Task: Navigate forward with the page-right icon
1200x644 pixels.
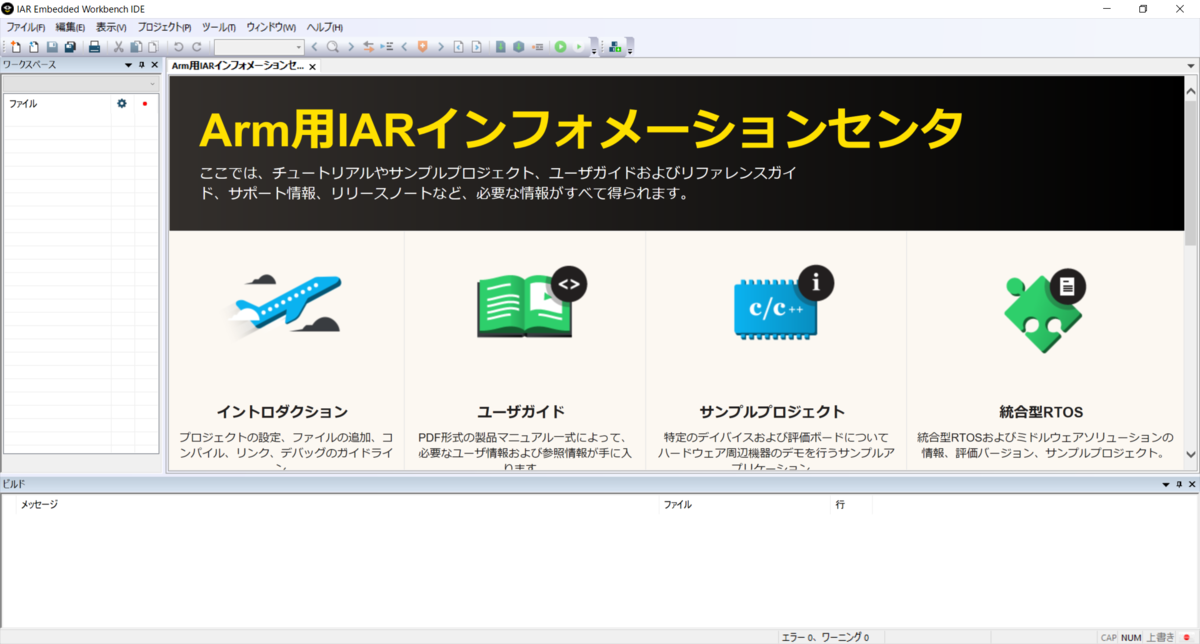Action: 476,47
